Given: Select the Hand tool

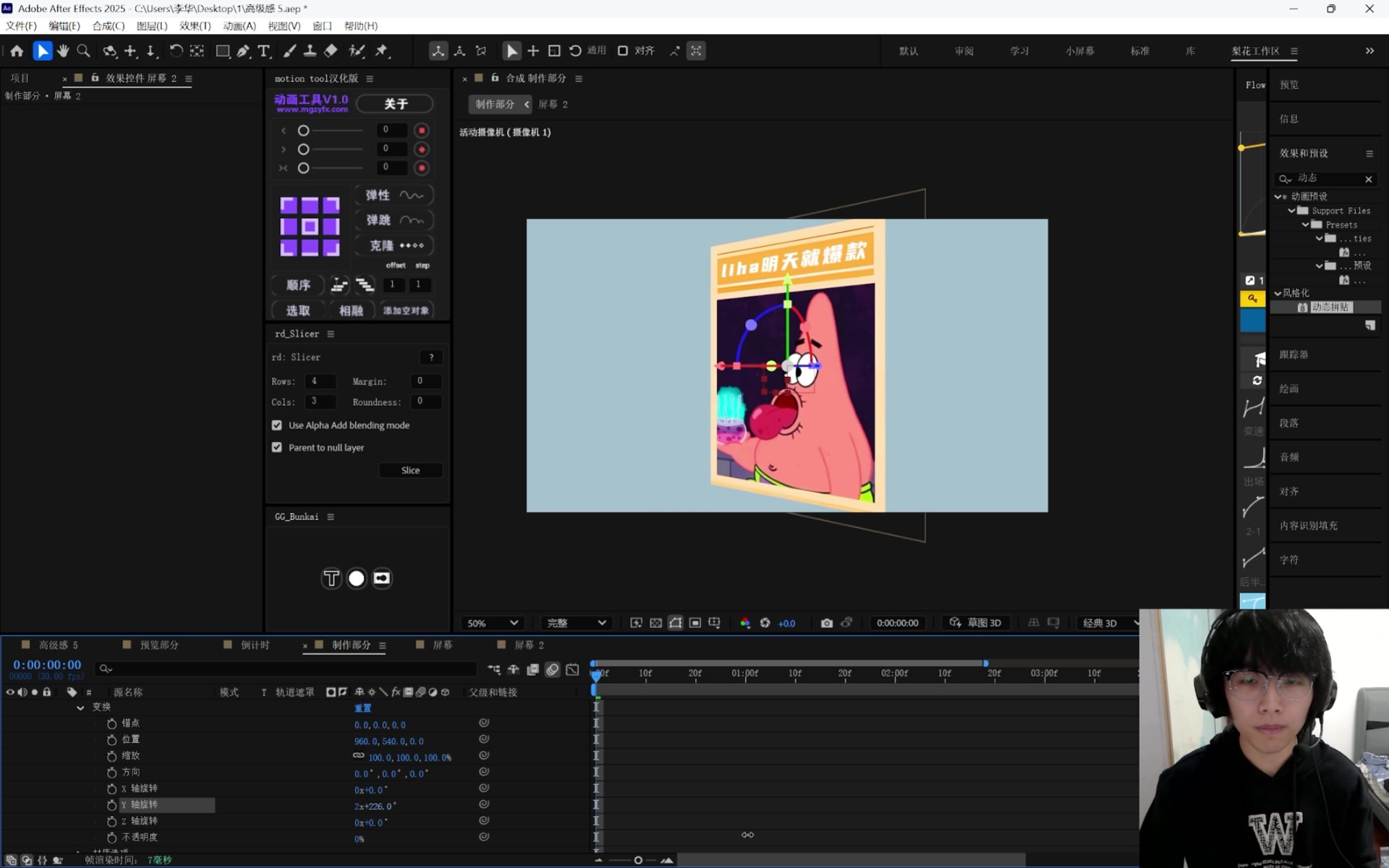Looking at the screenshot, I should 64,51.
